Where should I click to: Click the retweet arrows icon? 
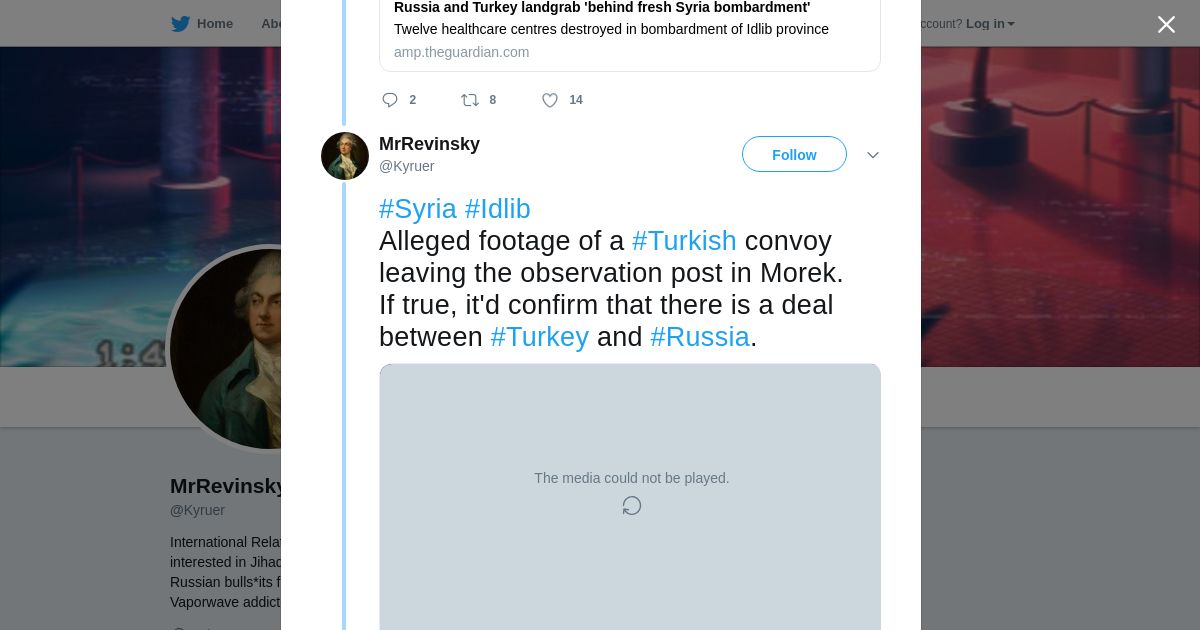coord(469,100)
